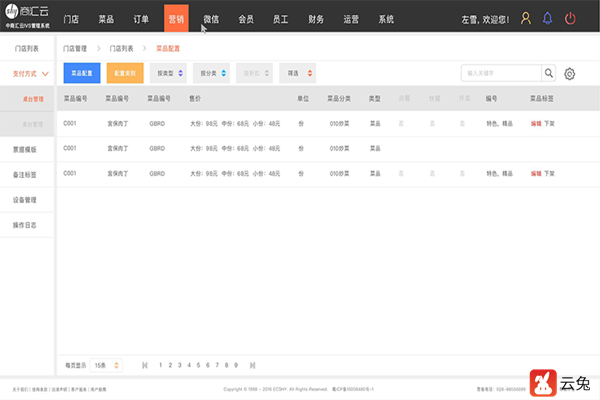Switch to the 会员 menu
Screen dimensions: 600x400
[246, 19]
